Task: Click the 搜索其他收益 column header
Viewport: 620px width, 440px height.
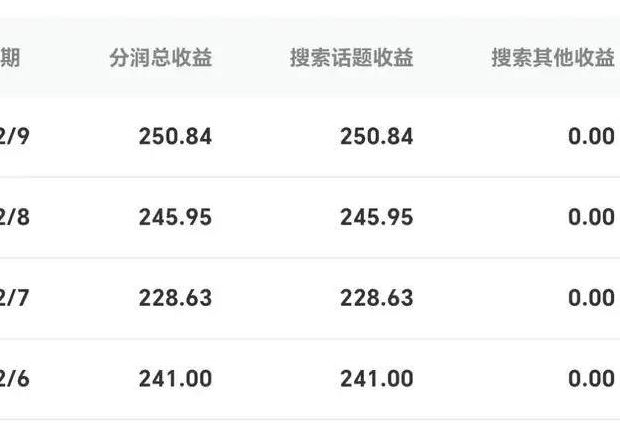Action: [x=552, y=58]
